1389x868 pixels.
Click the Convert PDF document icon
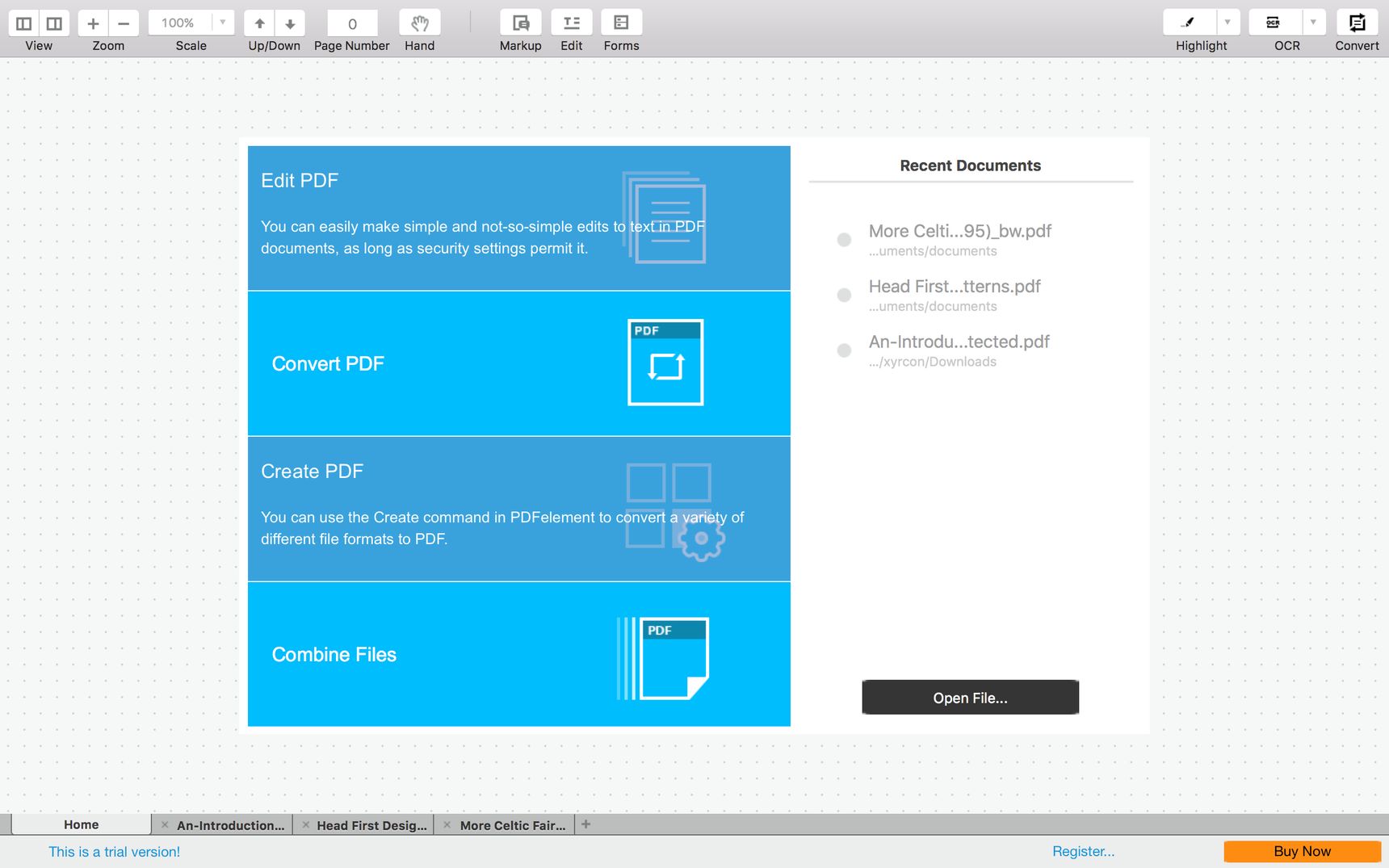point(665,363)
